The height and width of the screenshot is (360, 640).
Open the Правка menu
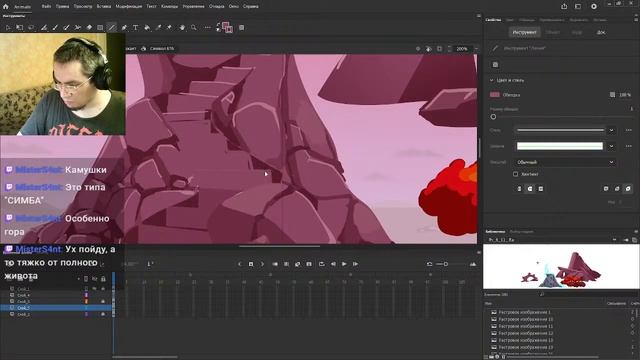click(x=62, y=7)
